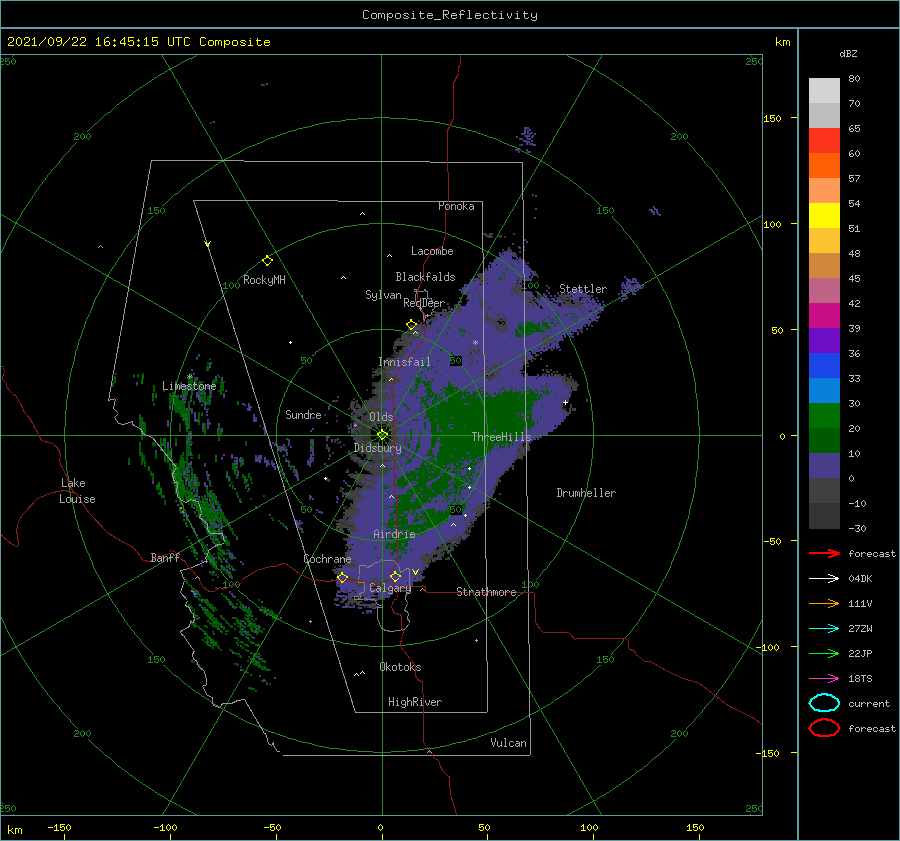Image resolution: width=900 pixels, height=841 pixels.
Task: Click the 65 dBZ red swatch
Action: (x=824, y=140)
